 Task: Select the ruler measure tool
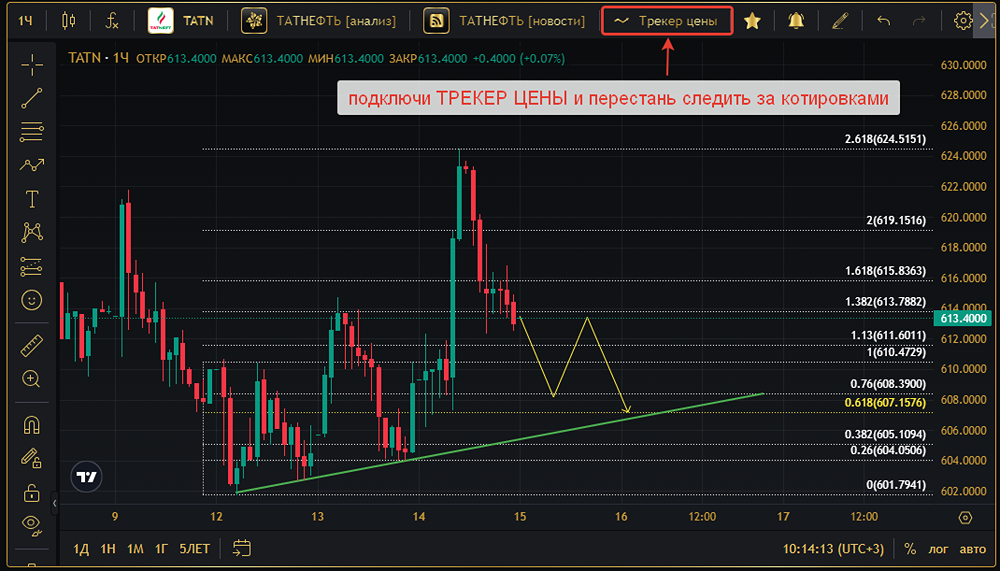point(31,345)
